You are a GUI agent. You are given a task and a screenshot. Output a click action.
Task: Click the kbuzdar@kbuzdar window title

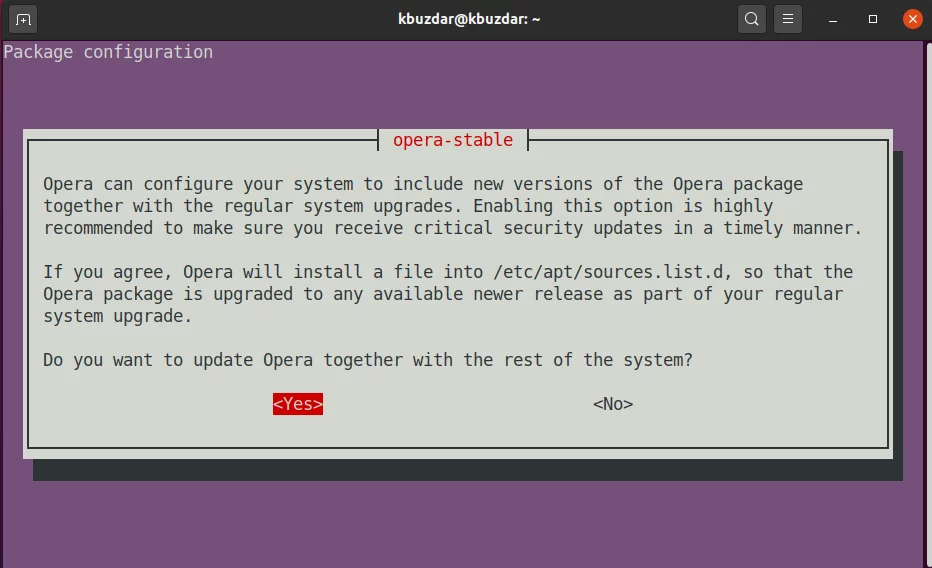[x=469, y=19]
